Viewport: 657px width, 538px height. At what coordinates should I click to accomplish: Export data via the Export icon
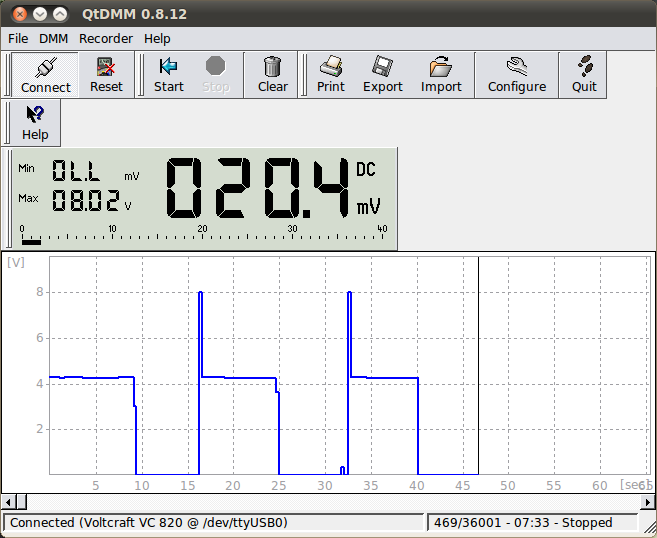[382, 68]
